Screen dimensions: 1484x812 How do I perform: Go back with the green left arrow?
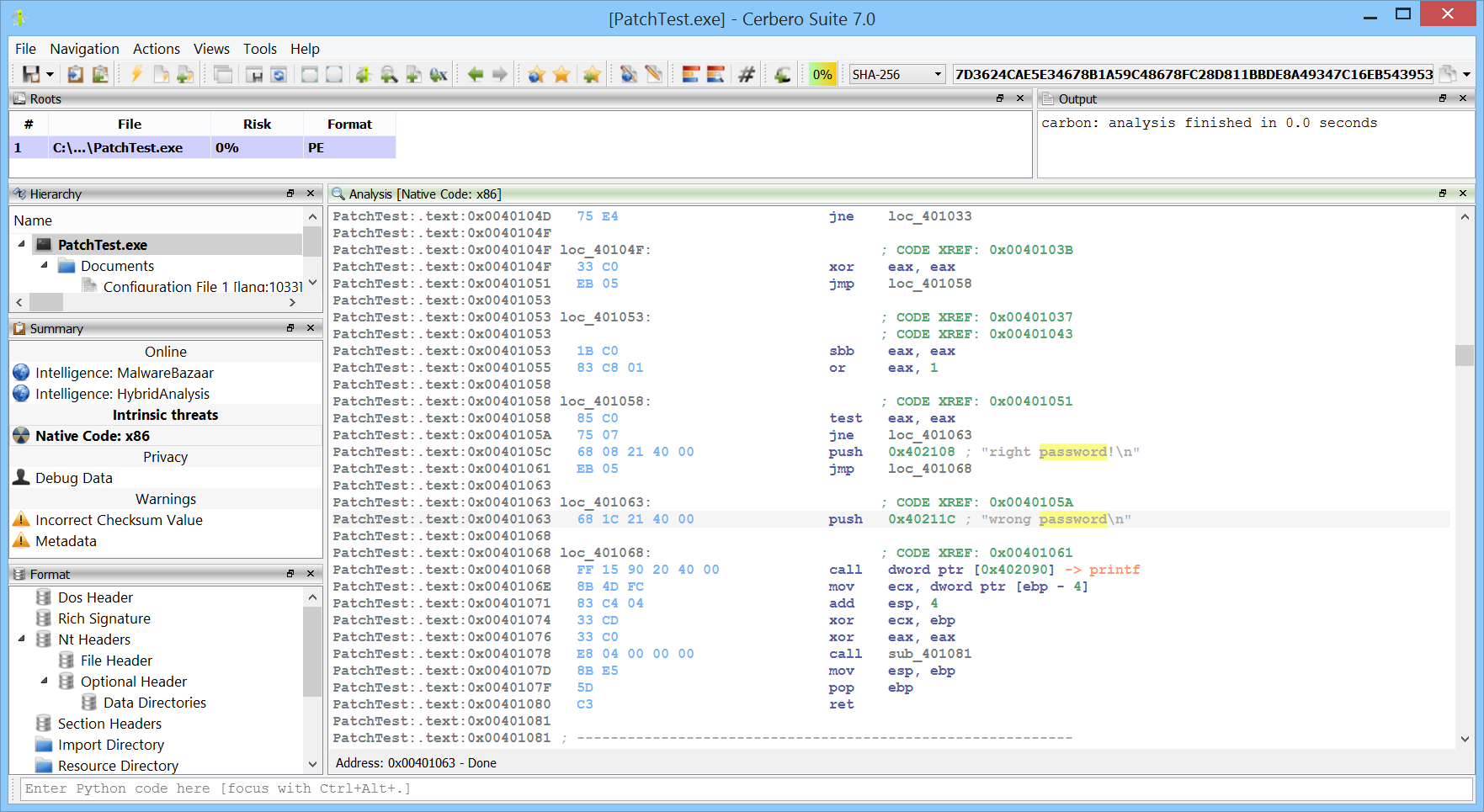click(476, 75)
